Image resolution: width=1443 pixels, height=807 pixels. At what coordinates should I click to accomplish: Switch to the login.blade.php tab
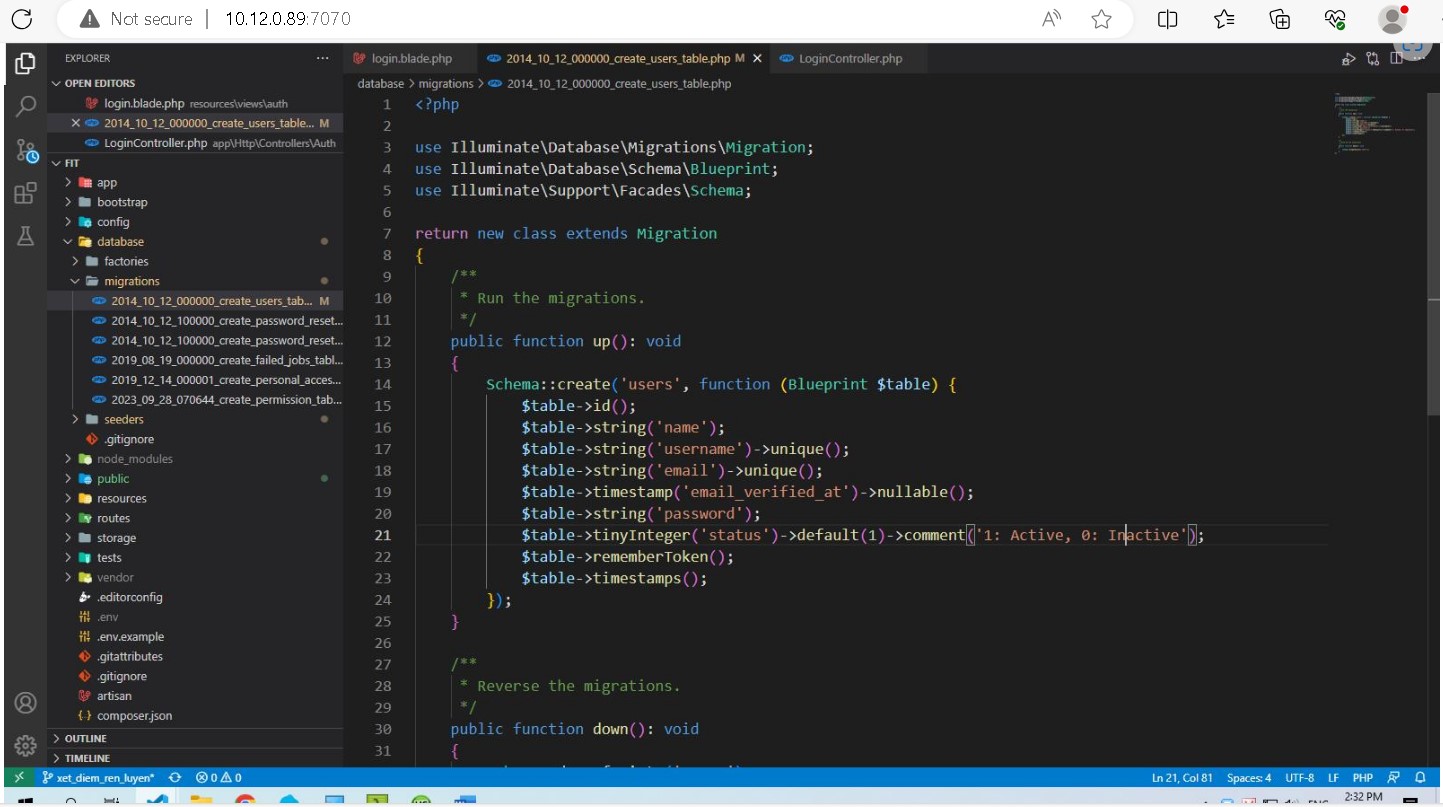(411, 59)
